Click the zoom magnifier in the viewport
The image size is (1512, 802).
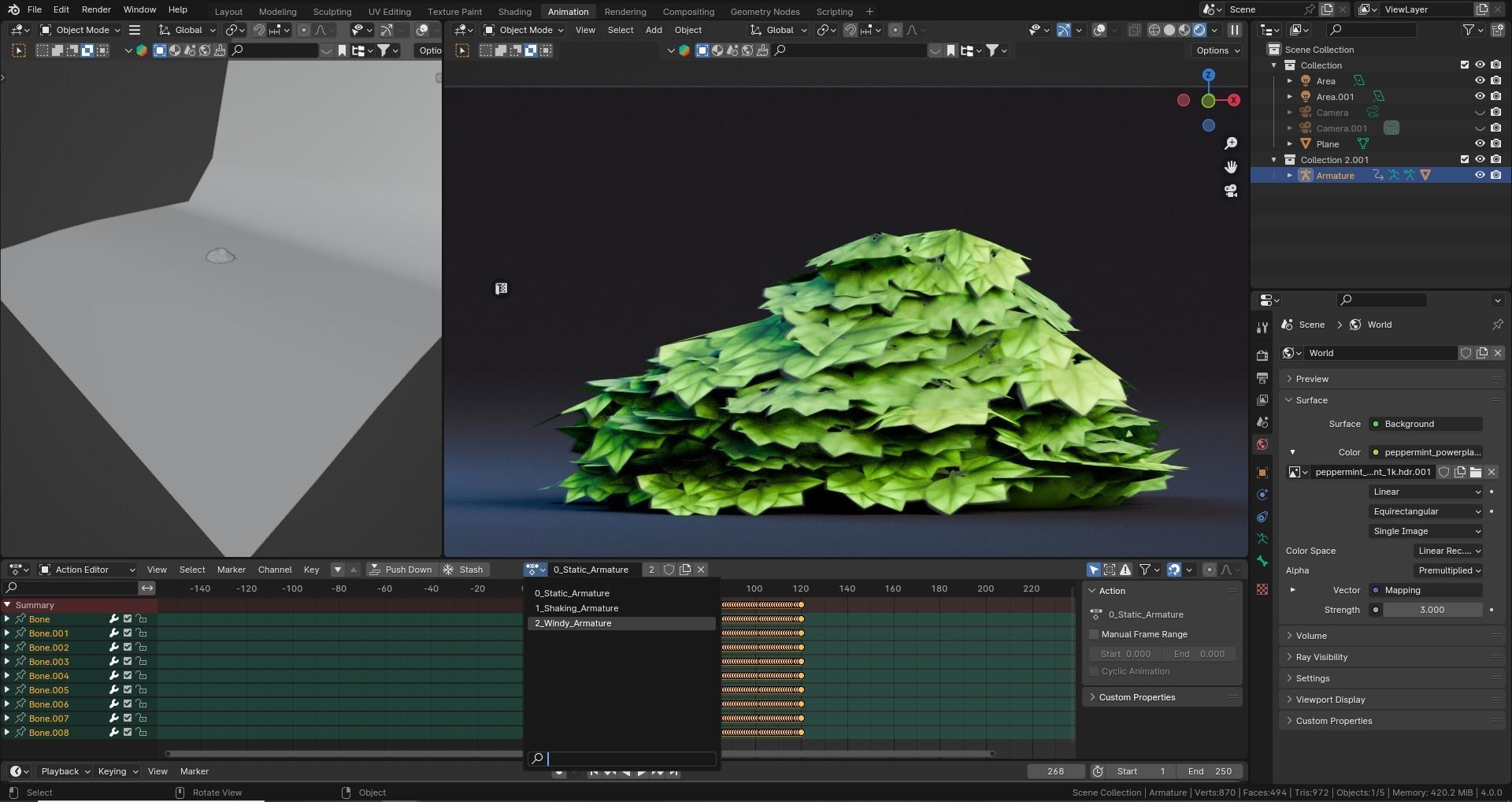(x=1231, y=143)
